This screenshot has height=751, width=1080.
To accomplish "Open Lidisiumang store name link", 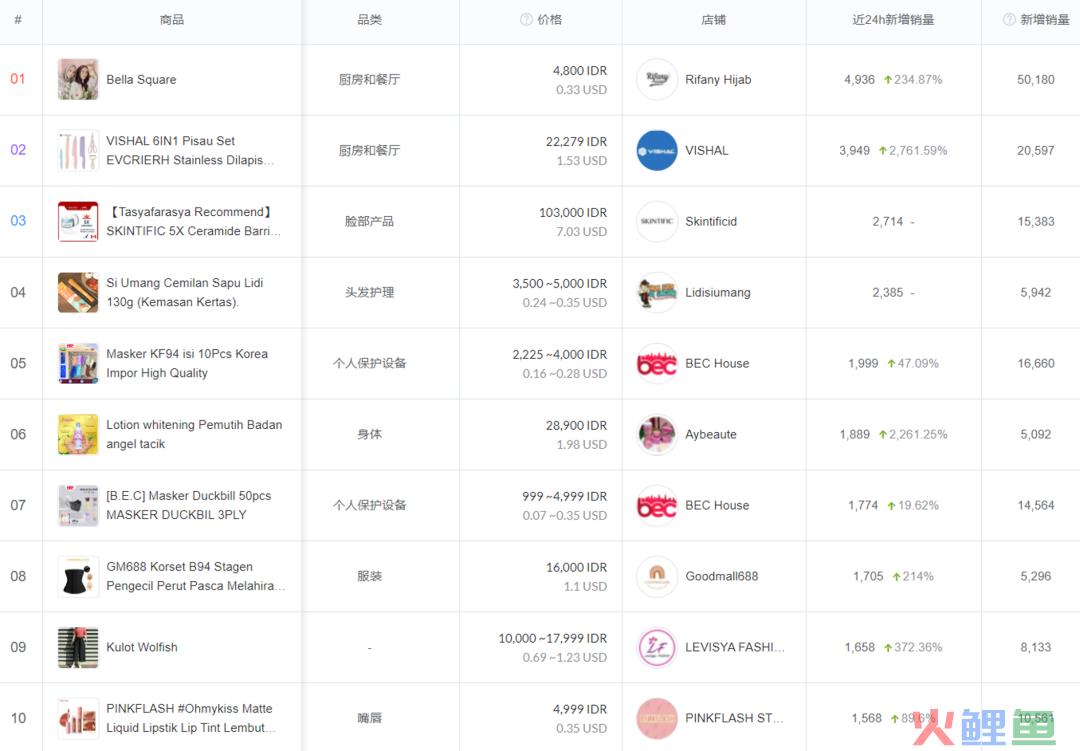I will [x=718, y=292].
